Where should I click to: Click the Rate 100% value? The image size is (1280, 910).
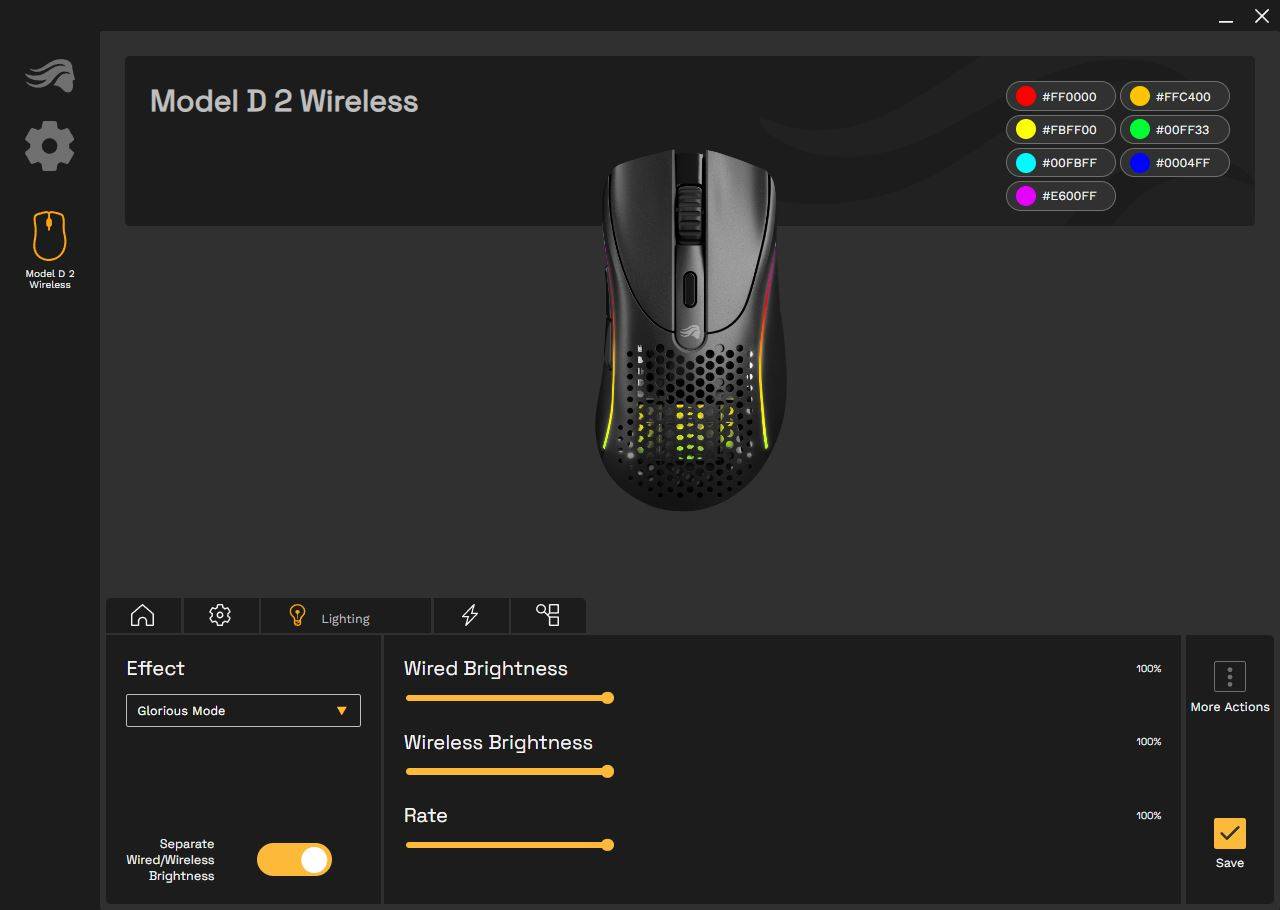tap(1149, 816)
